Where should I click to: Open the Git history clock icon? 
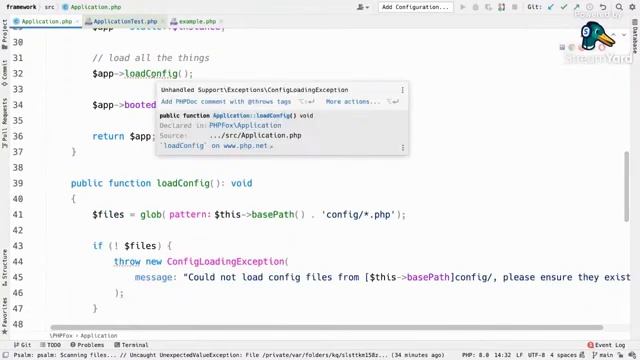point(590,7)
